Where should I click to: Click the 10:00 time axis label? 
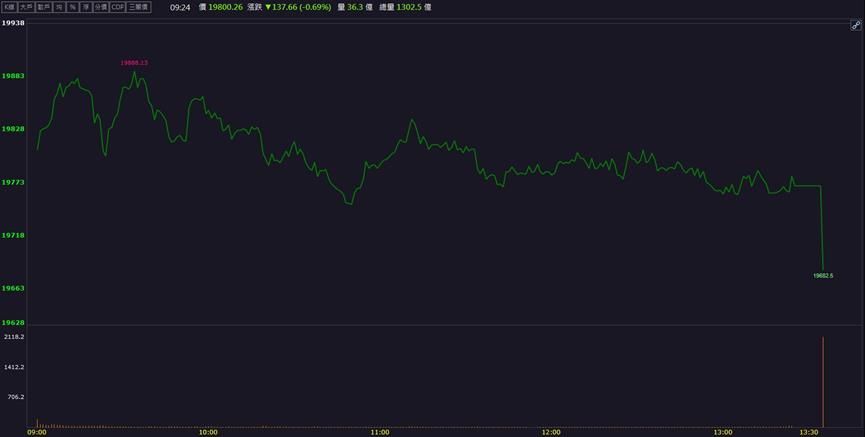(208, 433)
